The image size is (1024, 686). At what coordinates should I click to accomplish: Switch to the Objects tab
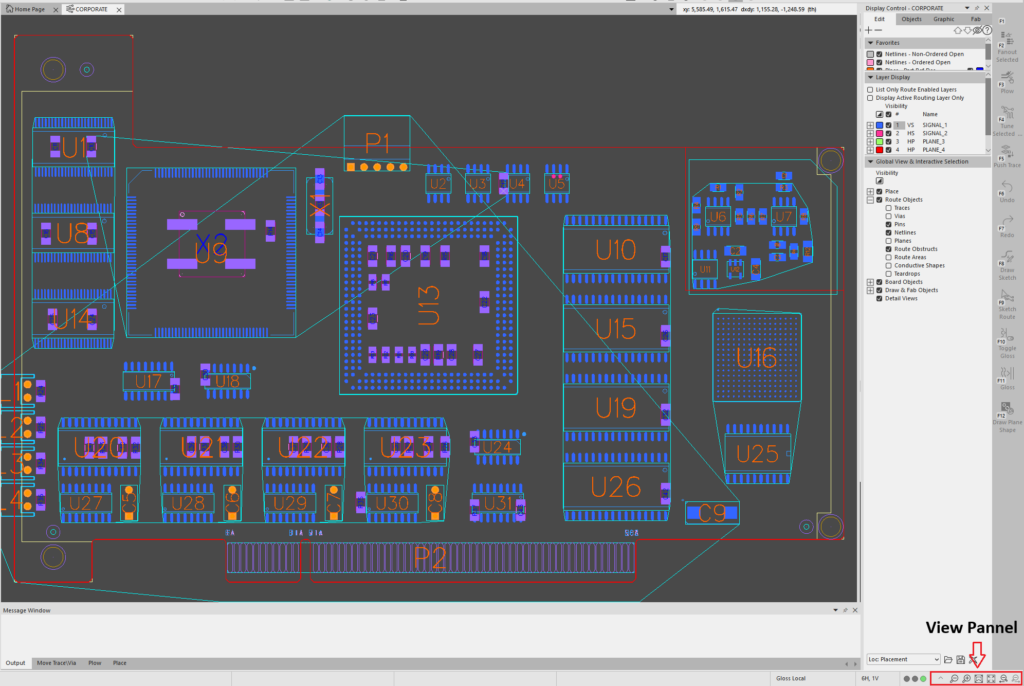911,19
